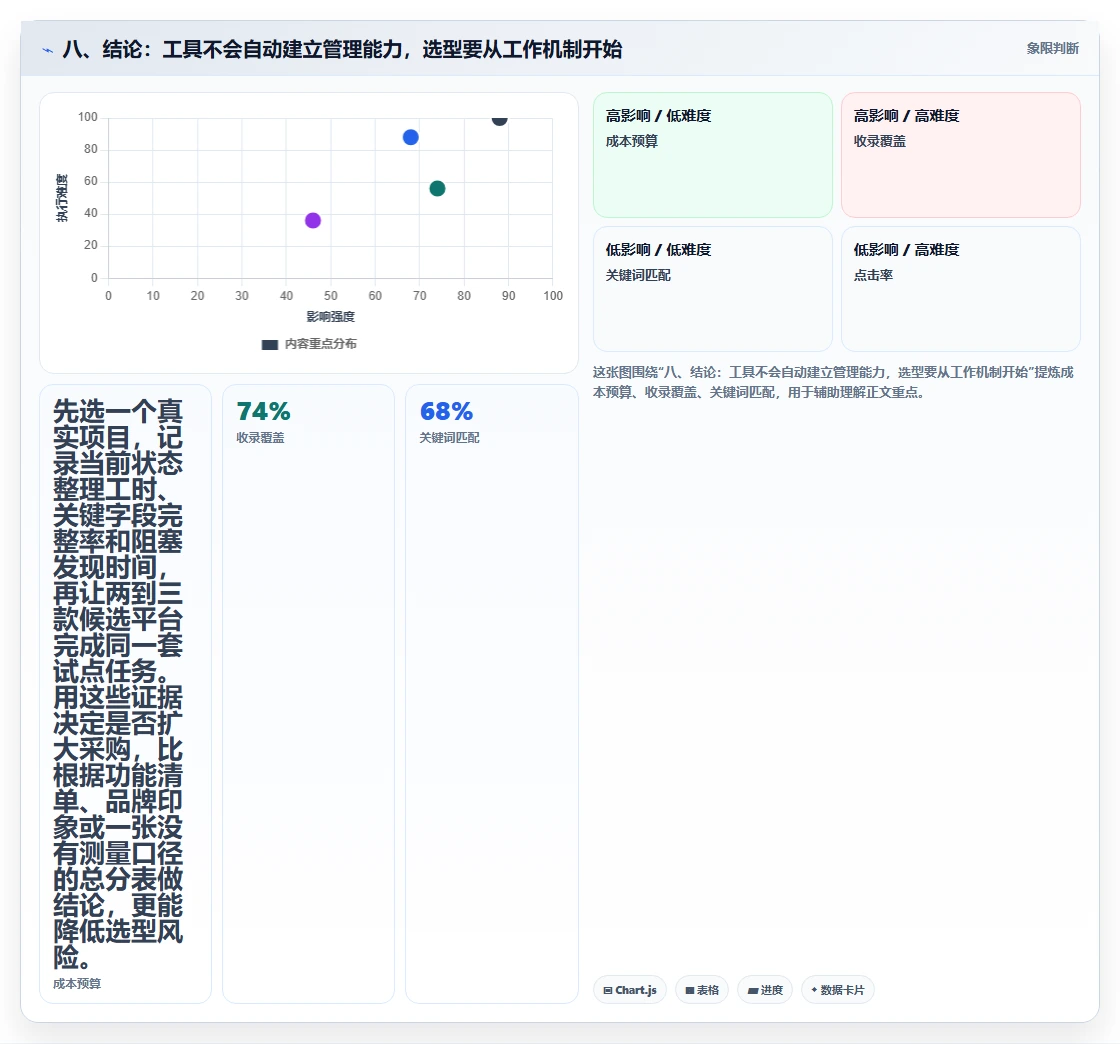1120x1044 pixels.
Task: Click the lightning icon beside the header title
Action: 48,50
